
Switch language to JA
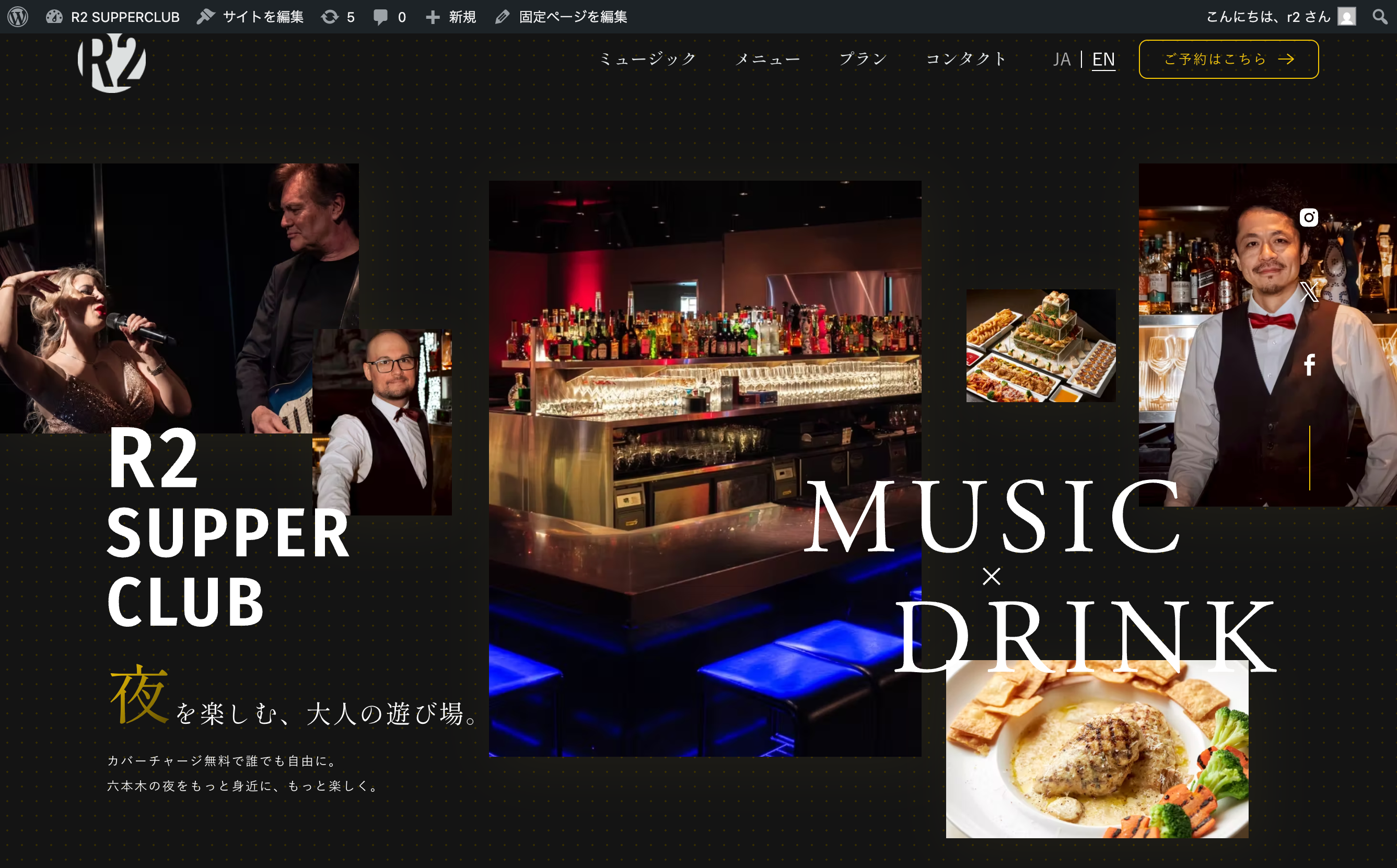coord(1062,60)
